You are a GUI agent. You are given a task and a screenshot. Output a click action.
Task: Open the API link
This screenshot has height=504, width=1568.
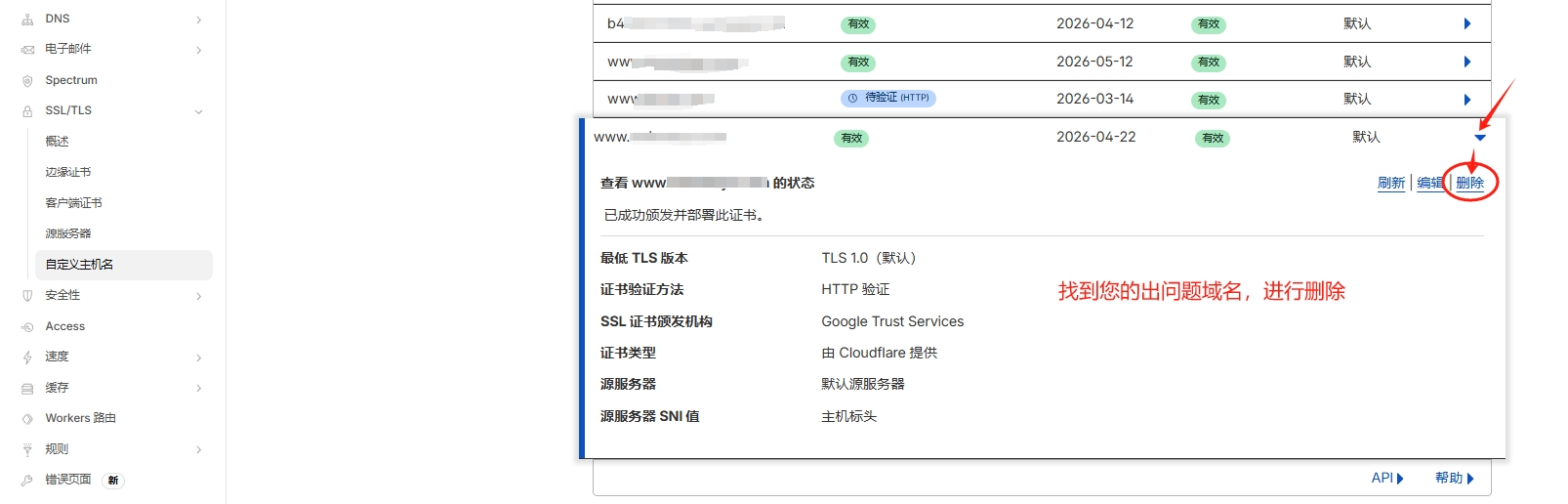tap(1386, 478)
